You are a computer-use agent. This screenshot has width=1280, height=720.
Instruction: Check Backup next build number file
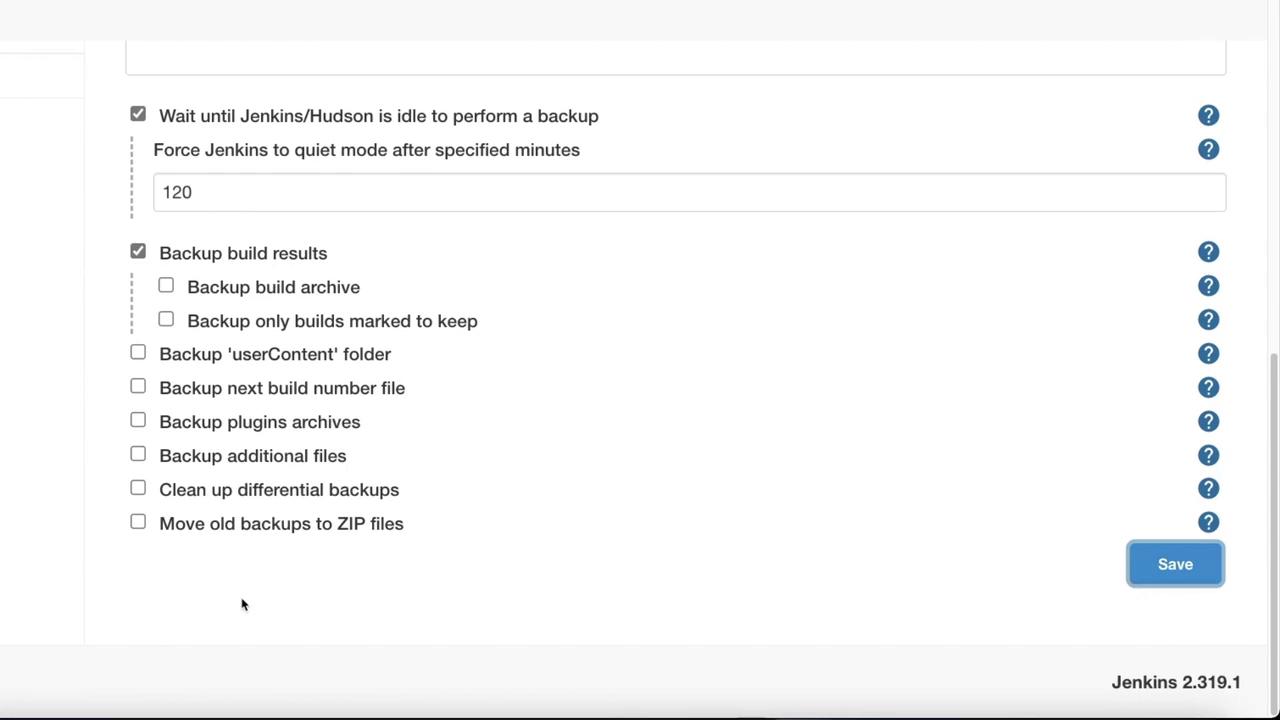point(138,386)
